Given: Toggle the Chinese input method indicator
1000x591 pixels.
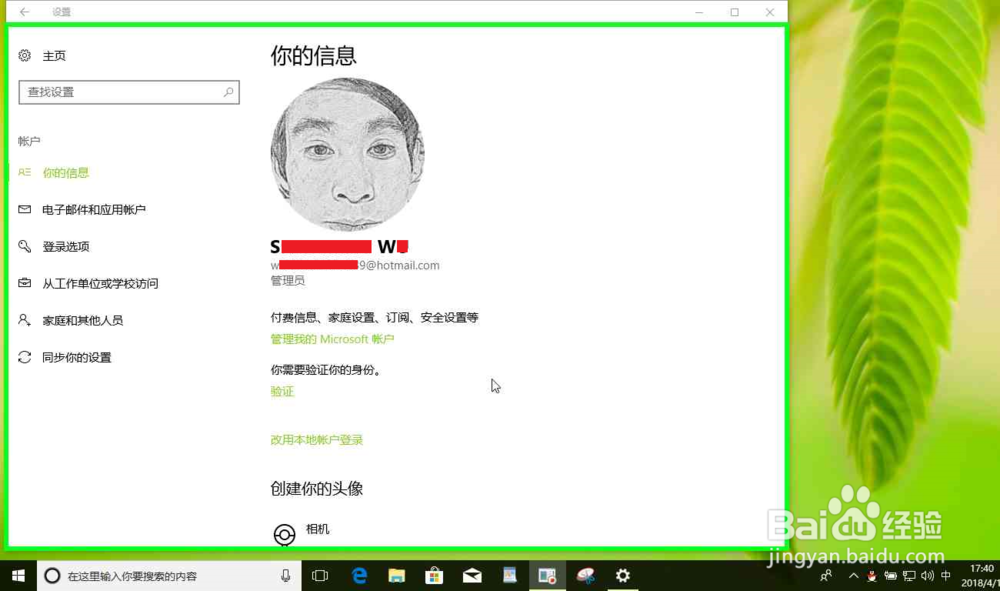Looking at the screenshot, I should 944,576.
